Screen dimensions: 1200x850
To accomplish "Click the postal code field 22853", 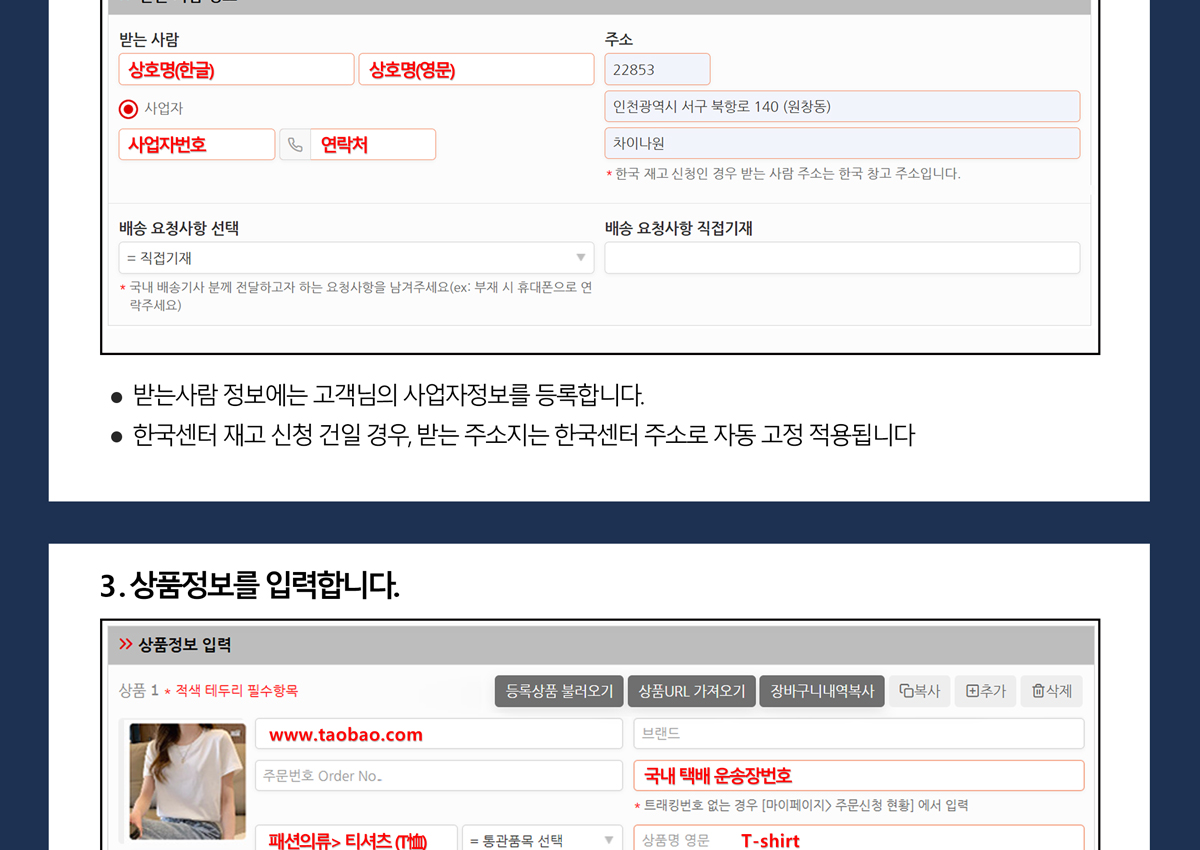I will 657,70.
